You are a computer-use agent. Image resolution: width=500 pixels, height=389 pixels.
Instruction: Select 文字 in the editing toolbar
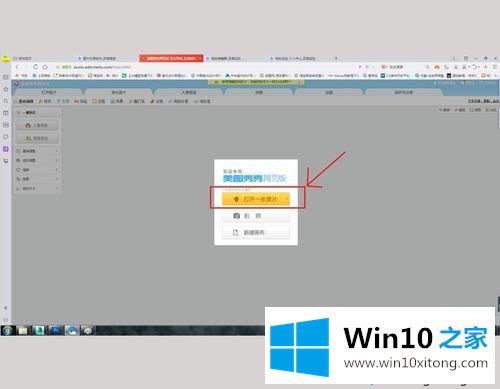[63, 101]
